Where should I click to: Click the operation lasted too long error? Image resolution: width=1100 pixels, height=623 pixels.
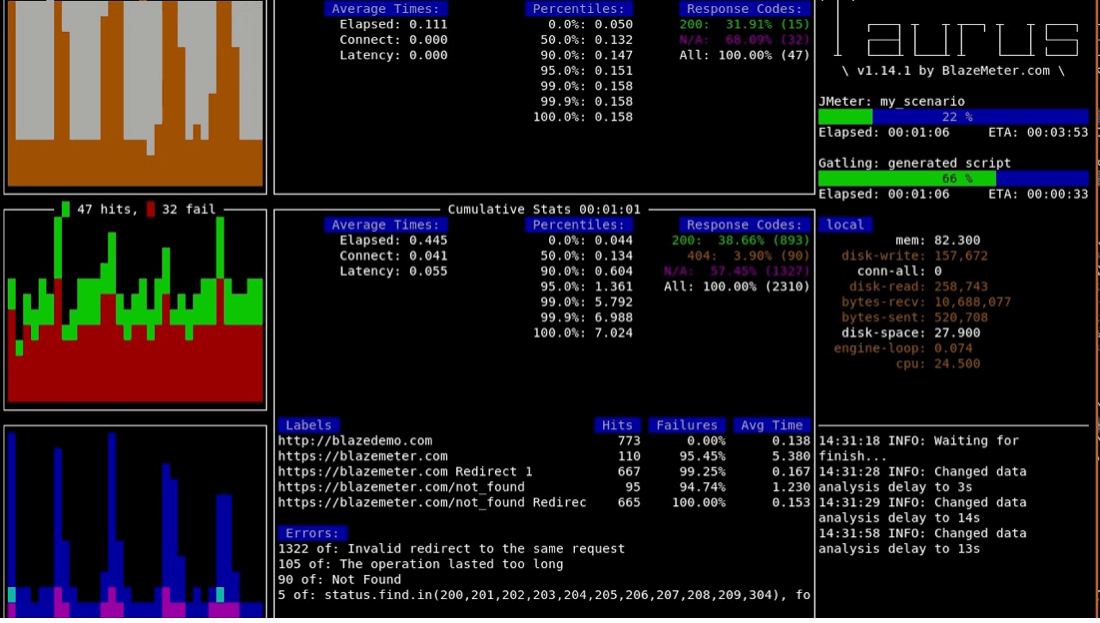click(x=420, y=564)
